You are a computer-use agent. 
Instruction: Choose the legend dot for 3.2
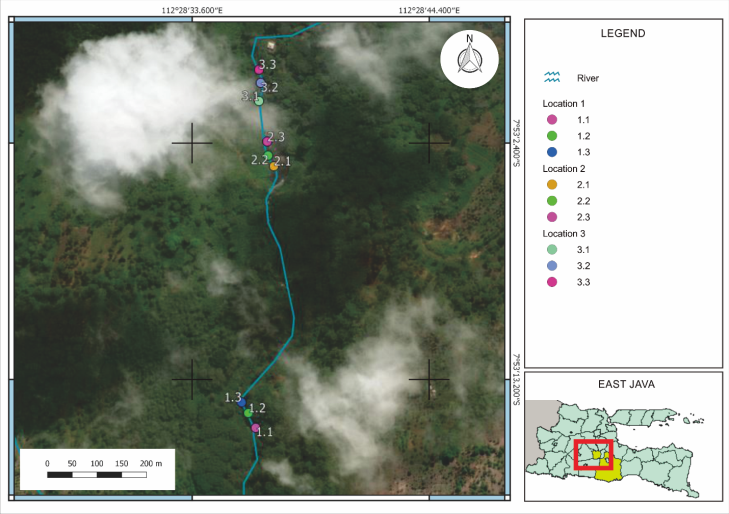[x=552, y=264]
